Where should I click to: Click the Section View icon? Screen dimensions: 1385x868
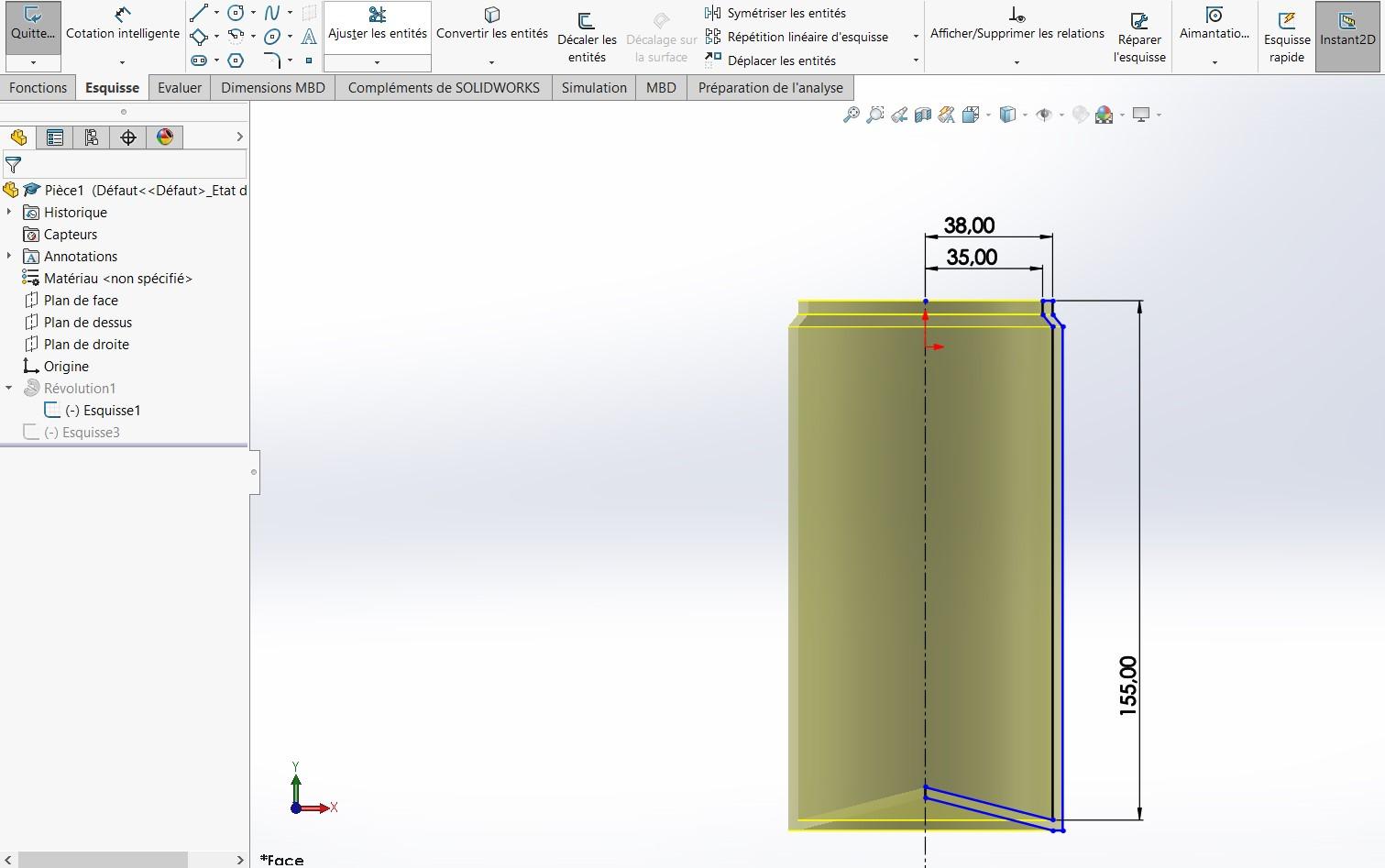pyautogui.click(x=923, y=115)
